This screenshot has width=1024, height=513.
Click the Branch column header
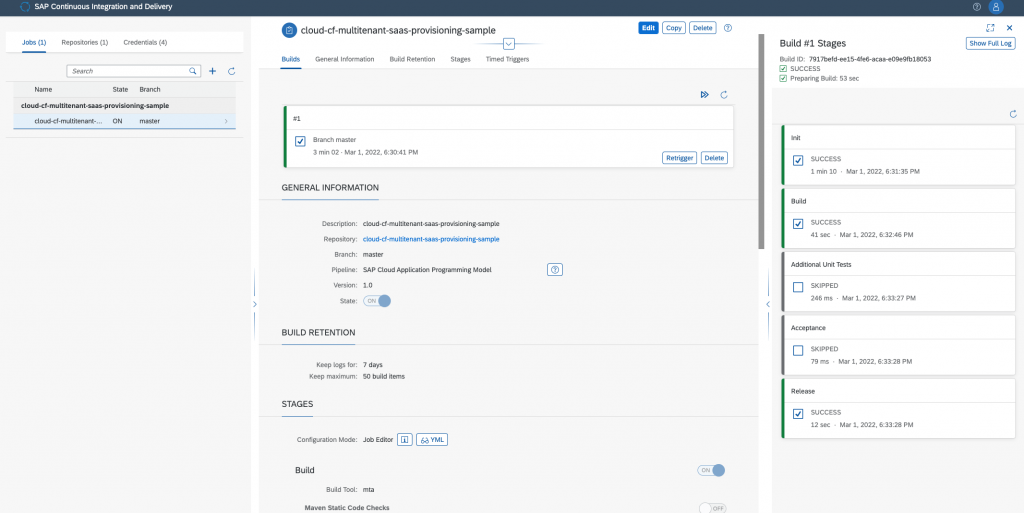[x=150, y=89]
